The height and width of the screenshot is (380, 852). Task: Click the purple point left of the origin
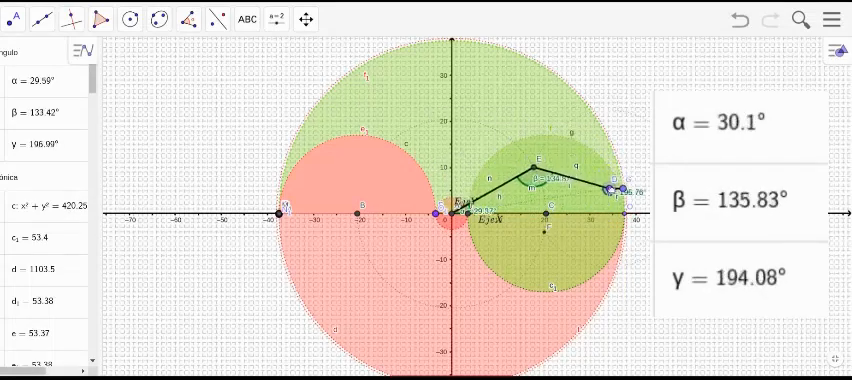pos(435,214)
